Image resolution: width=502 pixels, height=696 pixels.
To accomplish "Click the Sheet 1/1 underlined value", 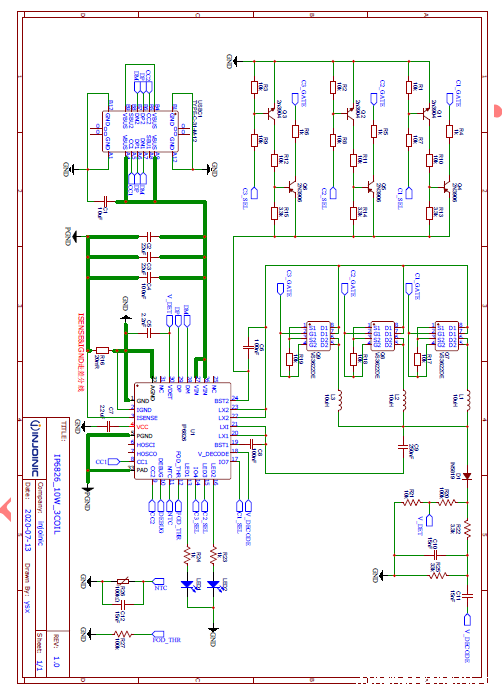I will (x=40, y=666).
